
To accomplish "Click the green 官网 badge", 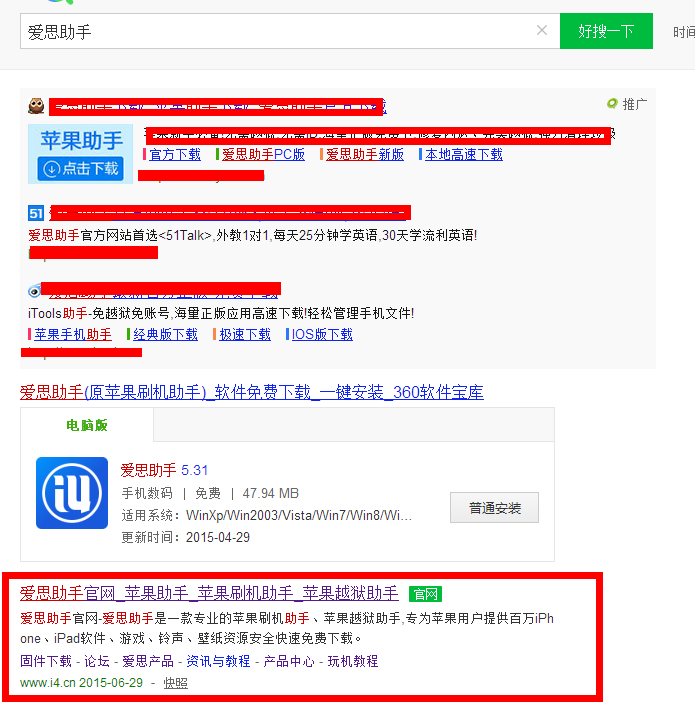I will tap(425, 594).
